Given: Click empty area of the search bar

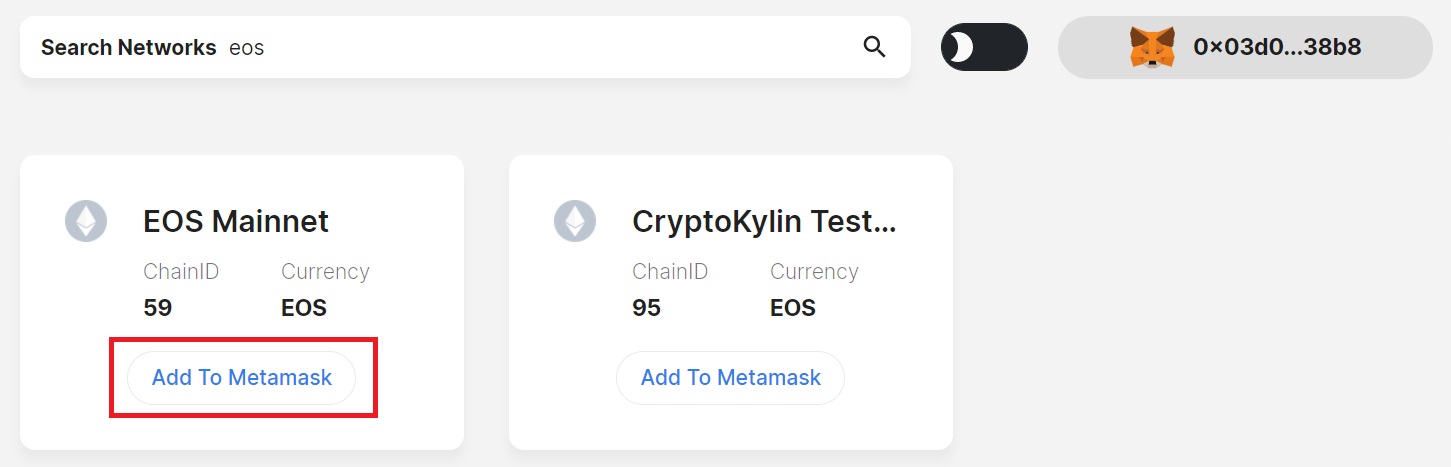Looking at the screenshot, I should 560,47.
